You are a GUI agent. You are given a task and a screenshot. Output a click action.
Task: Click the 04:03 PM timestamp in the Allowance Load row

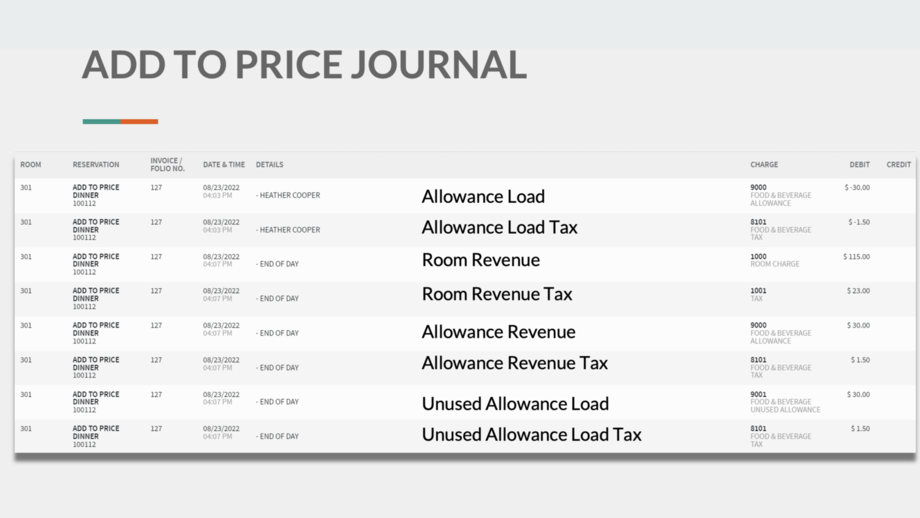pos(218,195)
